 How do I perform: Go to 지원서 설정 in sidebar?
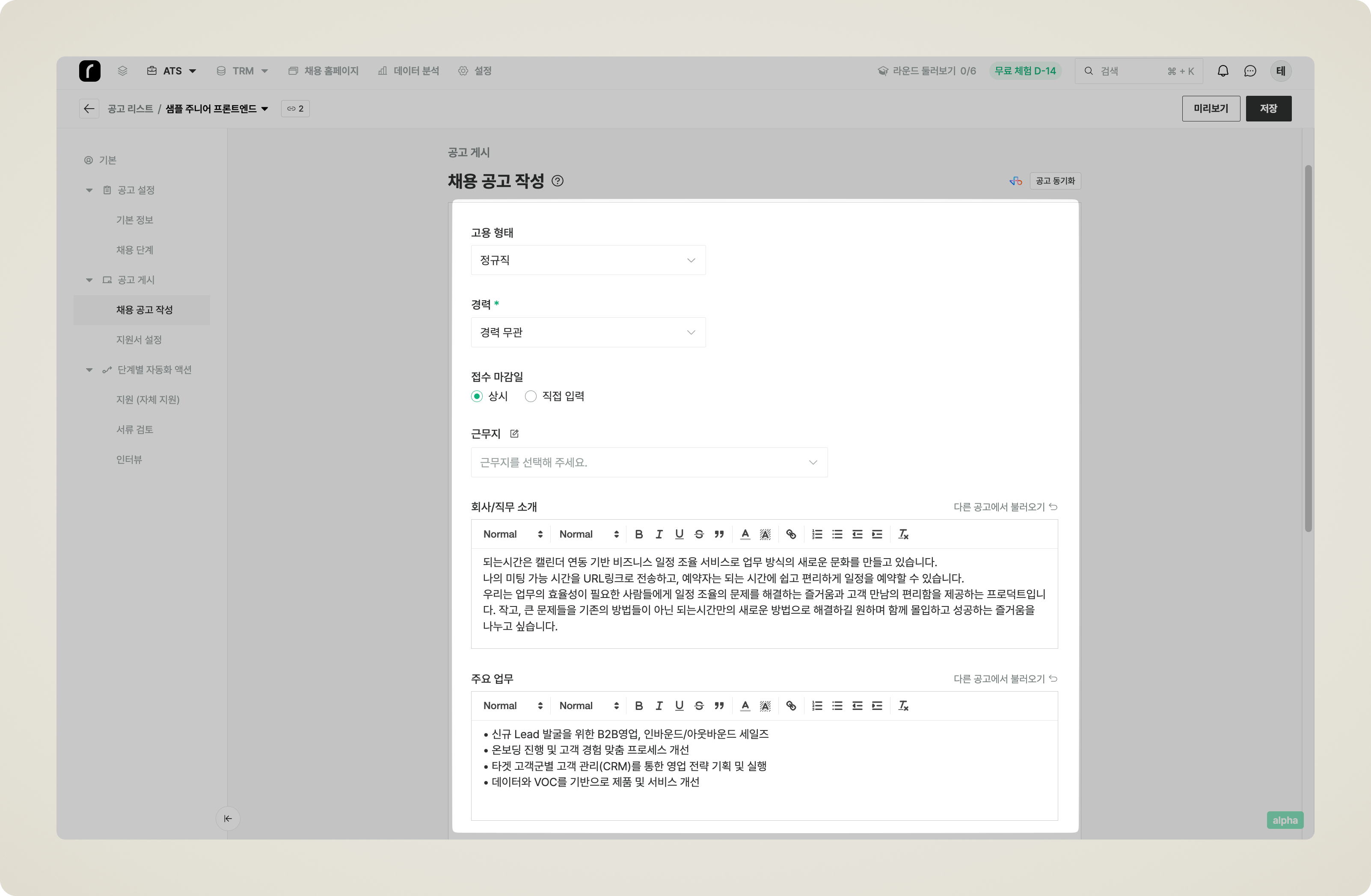[x=139, y=340]
